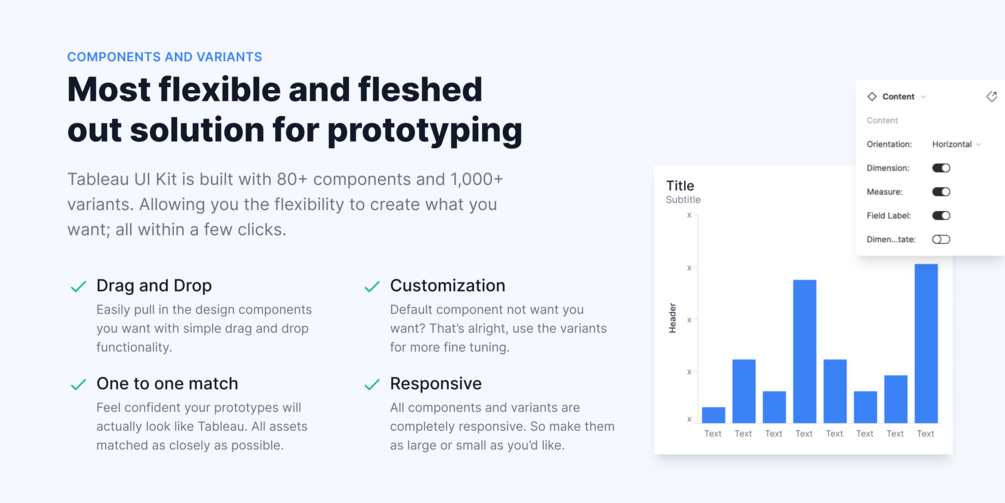Click the shortest first chart bar

713,415
